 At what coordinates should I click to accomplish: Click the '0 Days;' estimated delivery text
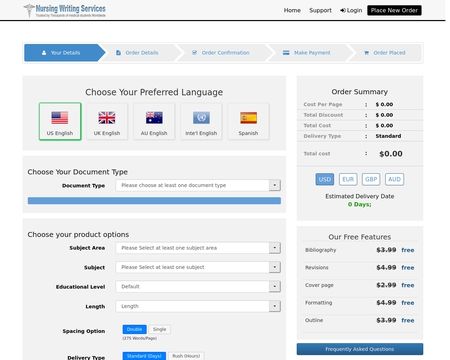(360, 204)
